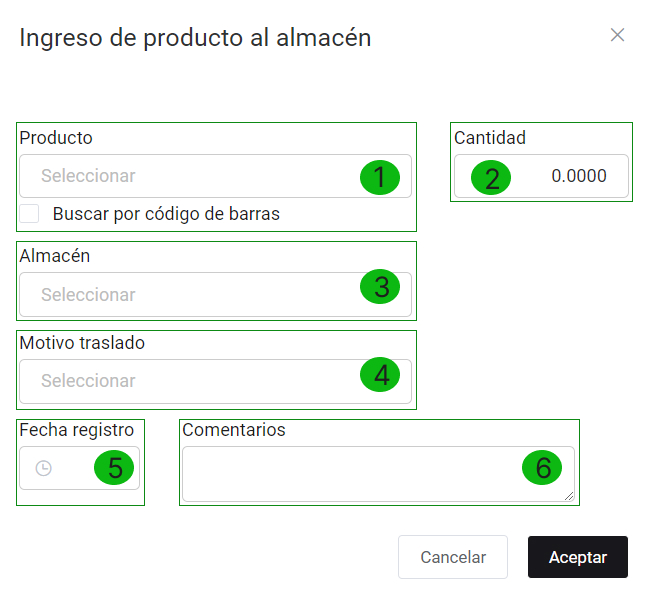
Task: Click the 'Ingreso de producto al almacén' title
Action: pos(195,38)
